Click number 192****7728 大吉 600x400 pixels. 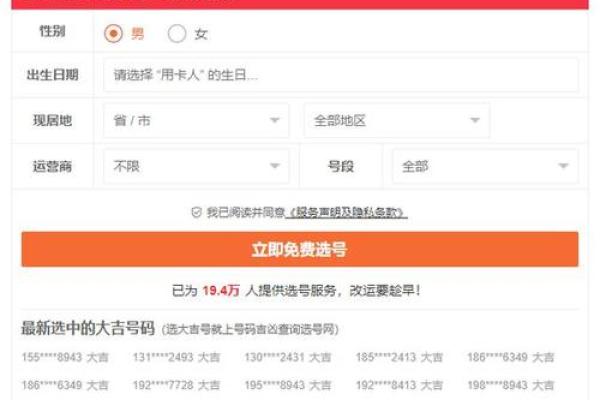pyautogui.click(x=176, y=385)
